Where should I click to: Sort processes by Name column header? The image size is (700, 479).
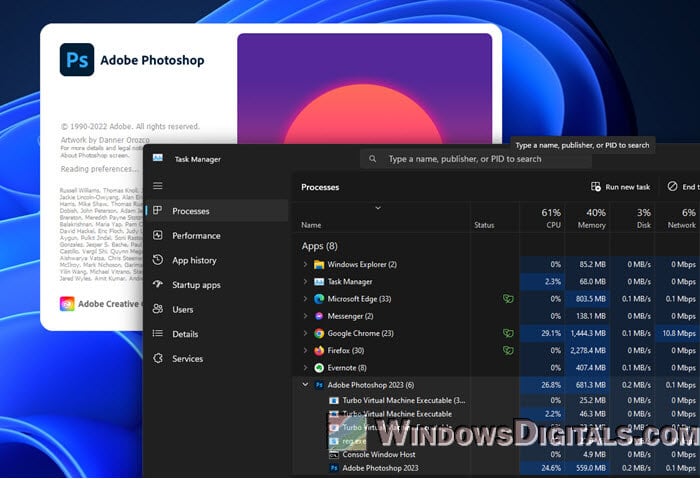click(311, 225)
